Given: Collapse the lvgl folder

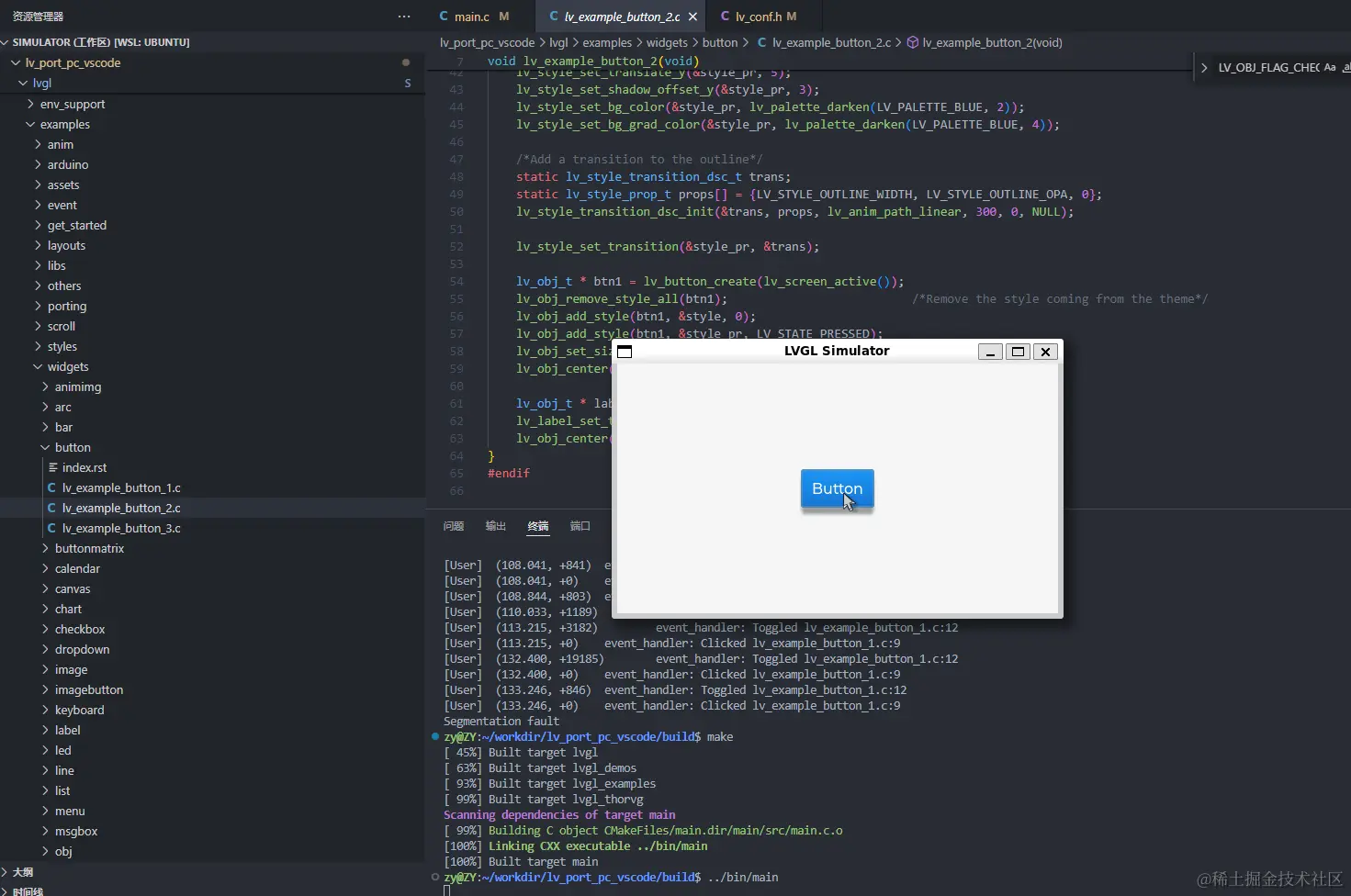Looking at the screenshot, I should click(x=23, y=83).
